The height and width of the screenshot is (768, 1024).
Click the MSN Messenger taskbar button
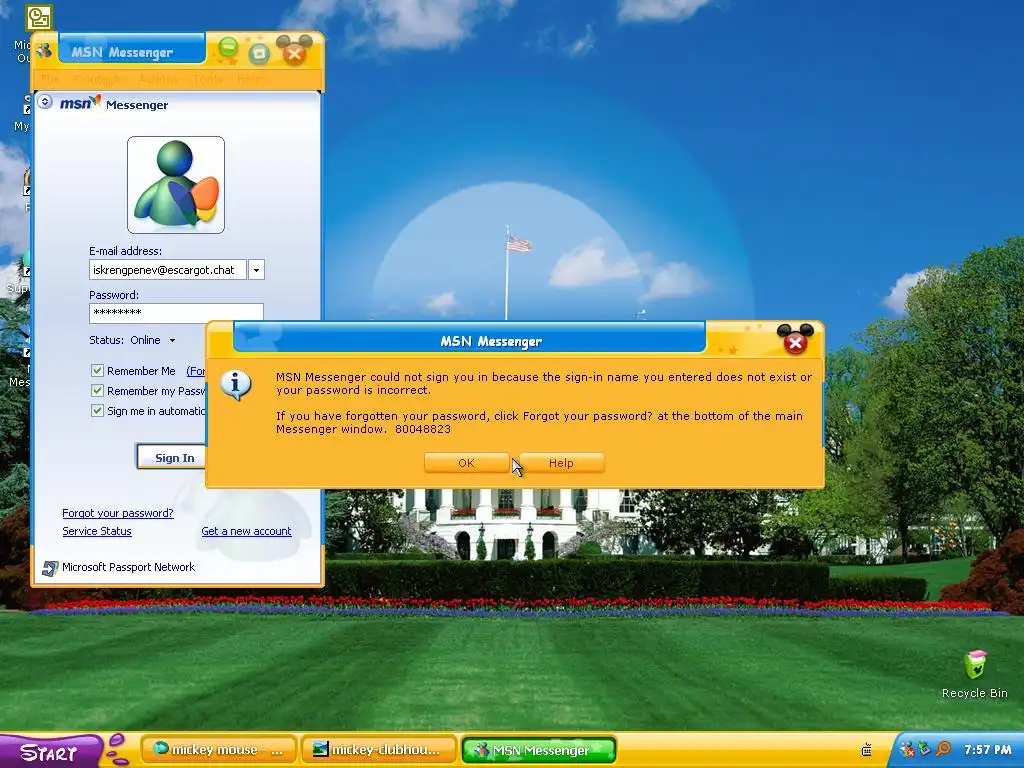coord(539,750)
